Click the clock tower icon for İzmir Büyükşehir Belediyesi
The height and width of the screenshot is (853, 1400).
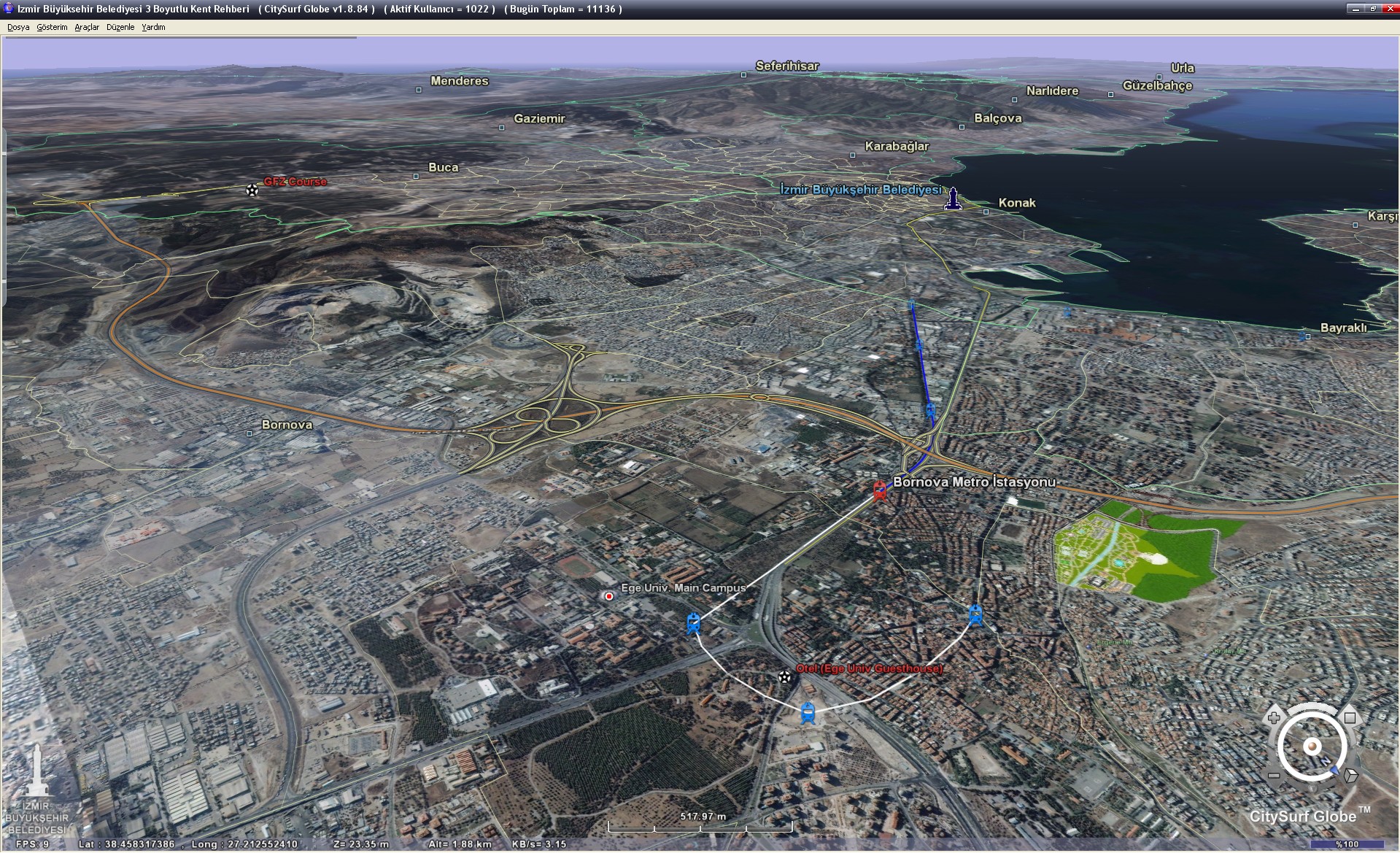pos(953,198)
